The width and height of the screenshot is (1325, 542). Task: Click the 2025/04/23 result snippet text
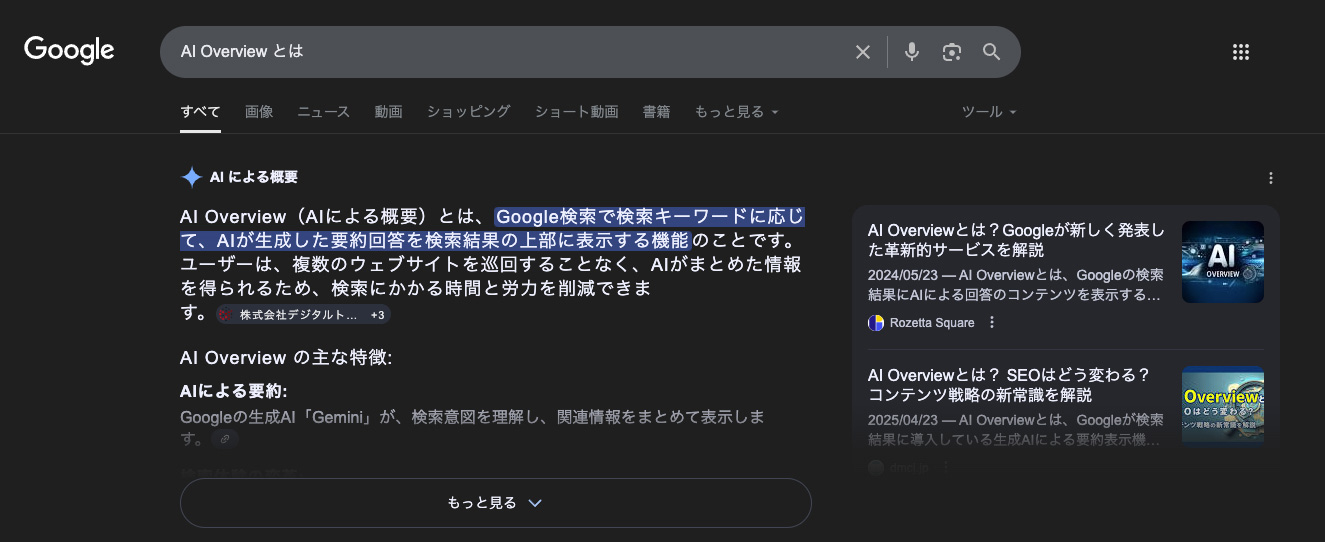click(x=1016, y=429)
